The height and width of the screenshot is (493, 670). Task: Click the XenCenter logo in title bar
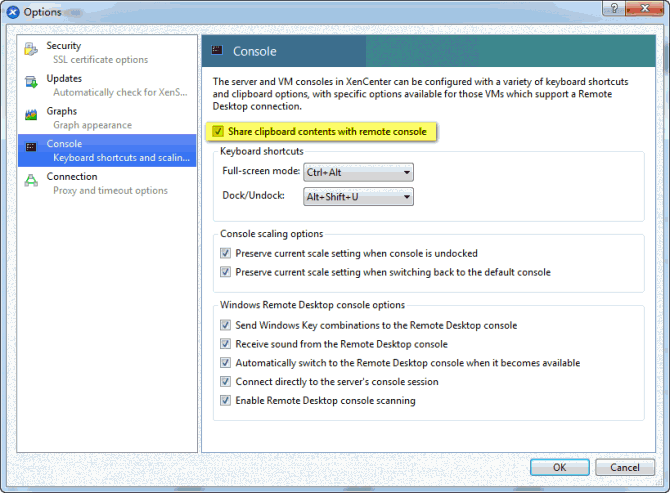point(13,12)
